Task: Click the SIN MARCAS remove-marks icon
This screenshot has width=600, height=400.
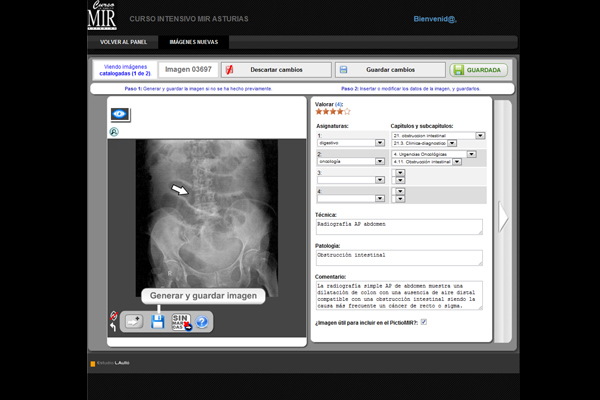Action: (x=181, y=322)
